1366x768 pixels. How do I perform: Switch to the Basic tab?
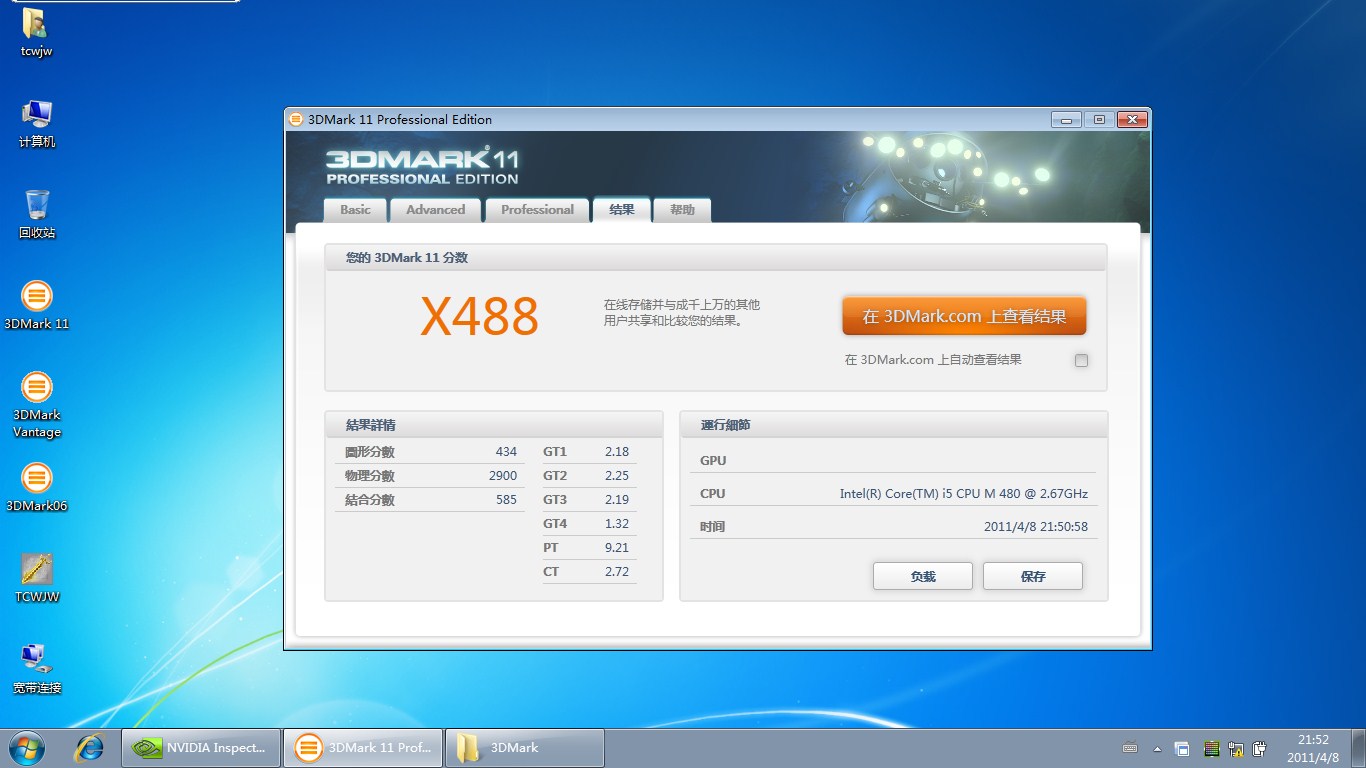(x=355, y=210)
